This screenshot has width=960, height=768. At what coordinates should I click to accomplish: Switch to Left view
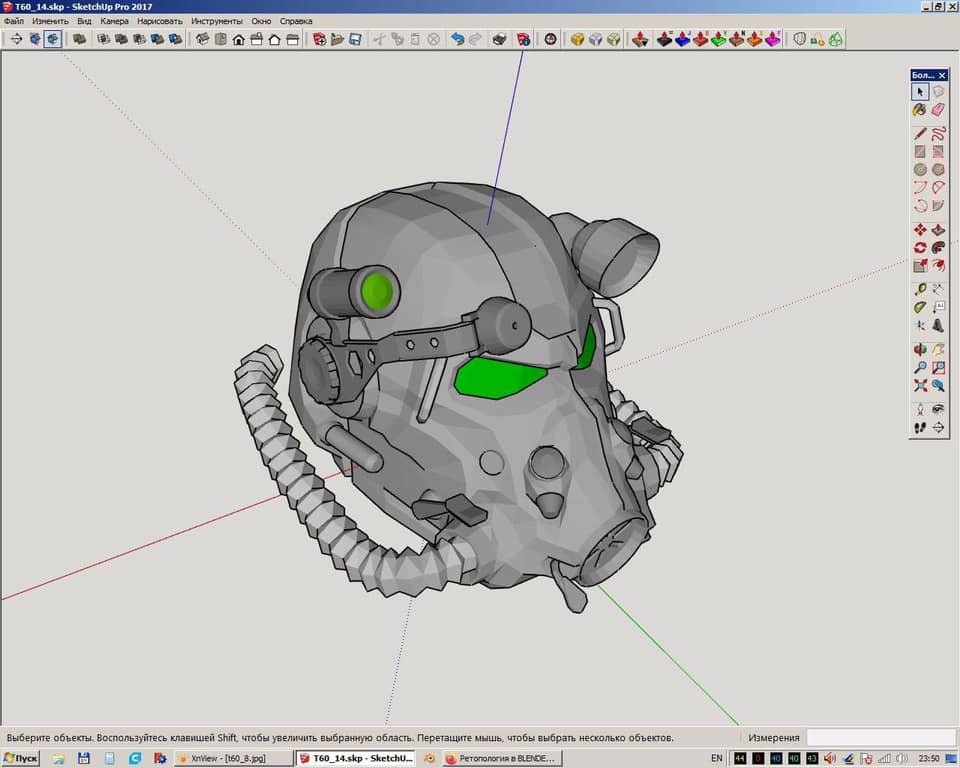pyautogui.click(x=293, y=39)
